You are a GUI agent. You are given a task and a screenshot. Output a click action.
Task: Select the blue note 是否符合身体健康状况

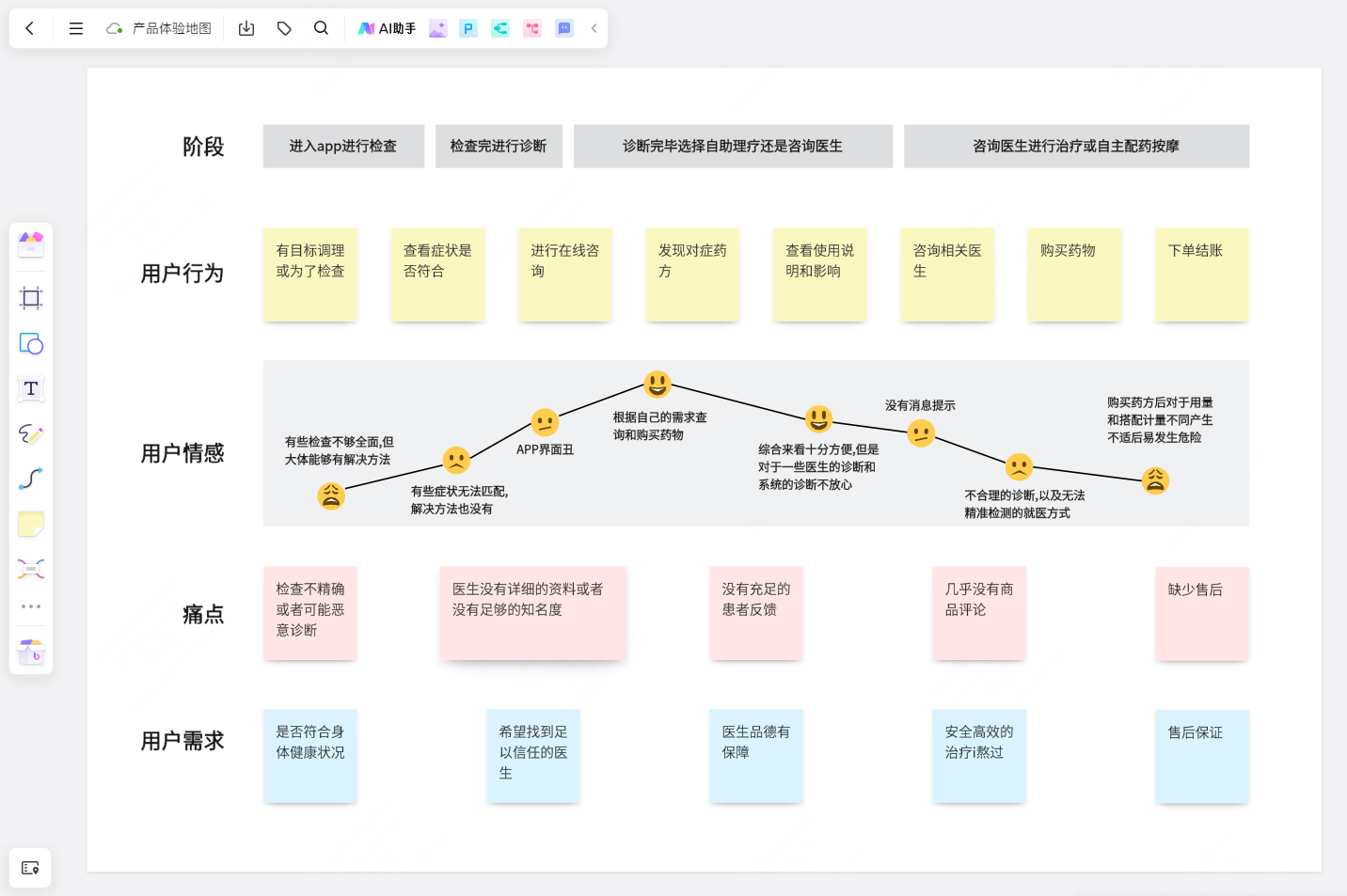click(310, 756)
